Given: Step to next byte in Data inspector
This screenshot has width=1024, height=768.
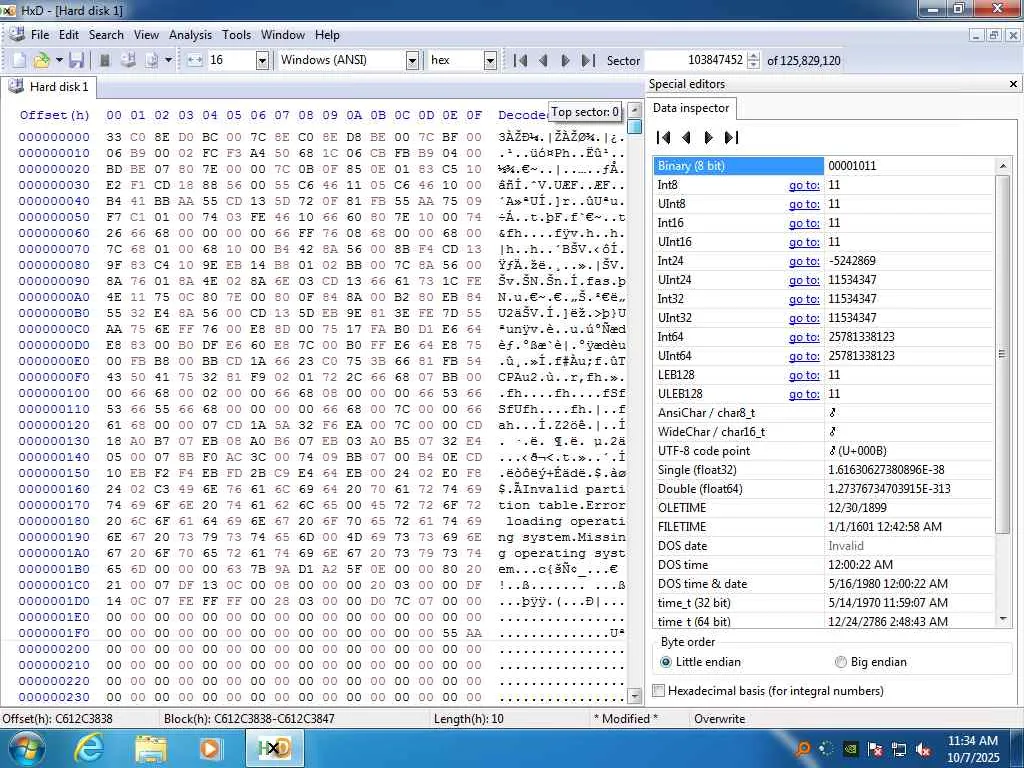Looking at the screenshot, I should 709,137.
